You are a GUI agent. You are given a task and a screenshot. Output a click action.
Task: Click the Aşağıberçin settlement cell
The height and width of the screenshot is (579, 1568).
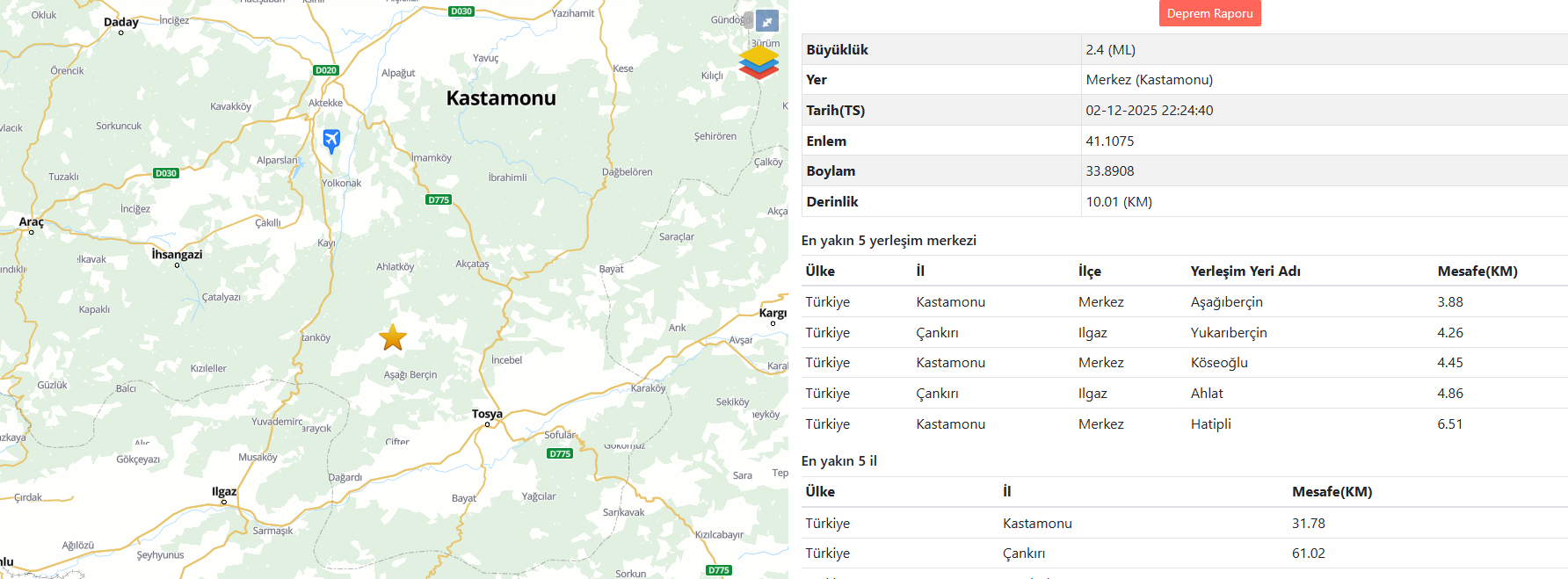tap(1226, 302)
